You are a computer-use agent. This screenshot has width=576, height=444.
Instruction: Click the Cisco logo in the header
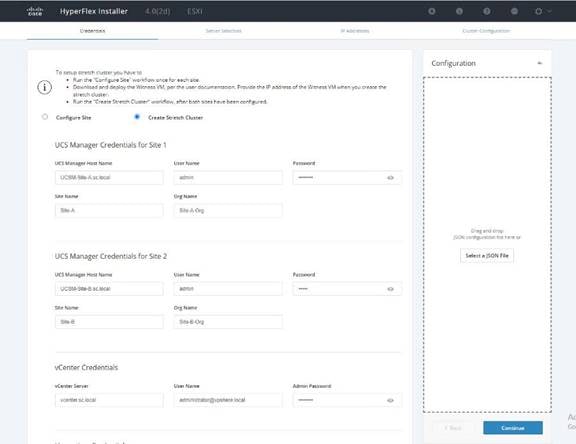(35, 11)
